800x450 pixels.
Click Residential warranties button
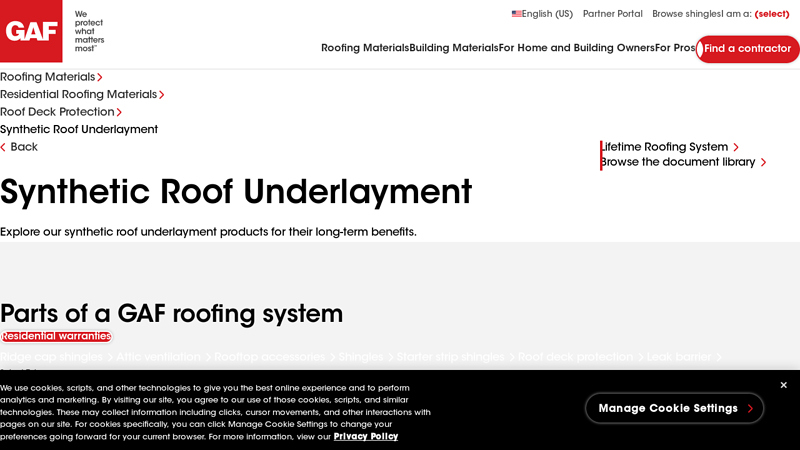(x=56, y=336)
